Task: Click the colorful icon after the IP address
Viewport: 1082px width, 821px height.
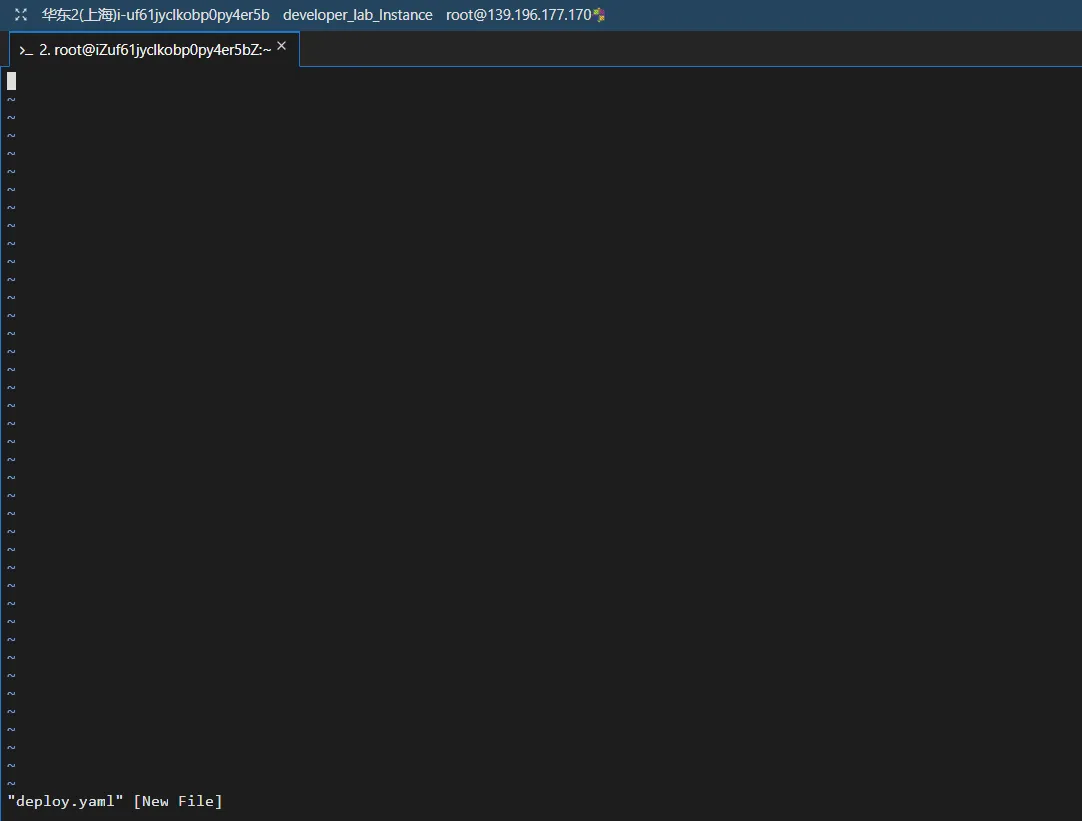Action: click(x=599, y=14)
